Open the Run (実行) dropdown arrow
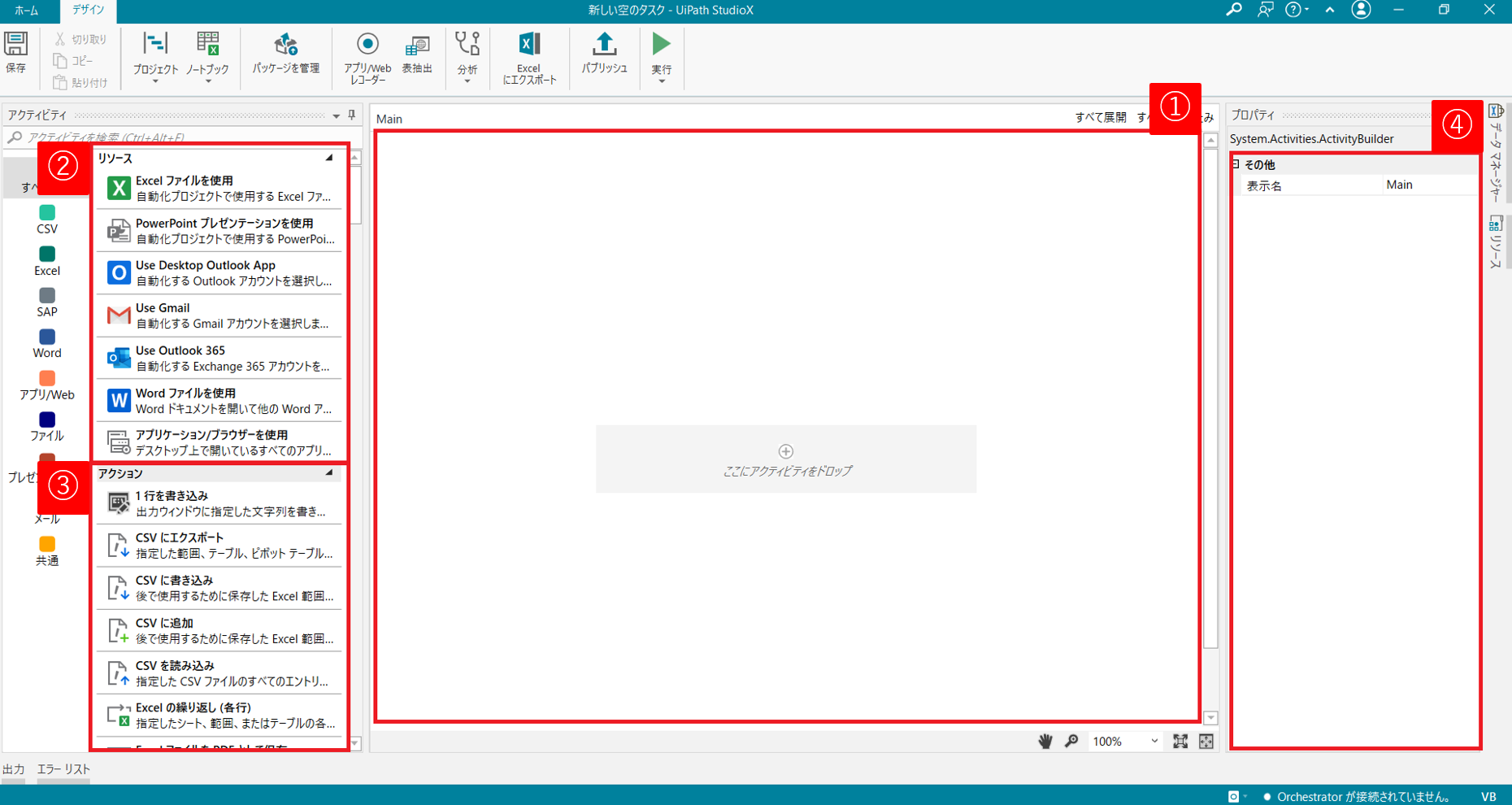1512x805 pixels. coord(662,81)
